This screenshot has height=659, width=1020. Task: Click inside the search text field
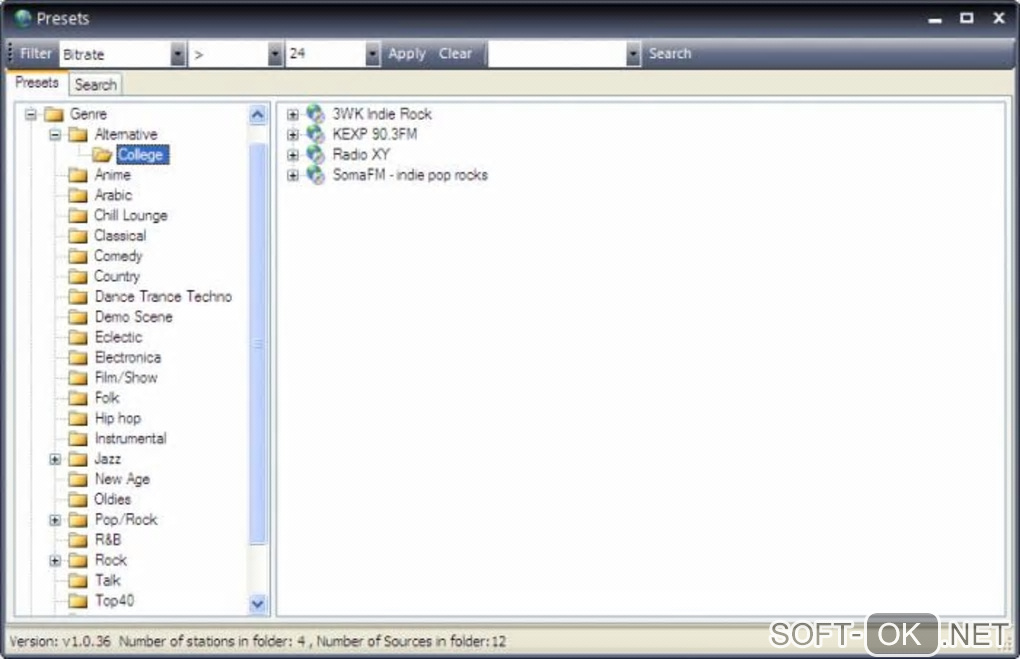pos(557,54)
